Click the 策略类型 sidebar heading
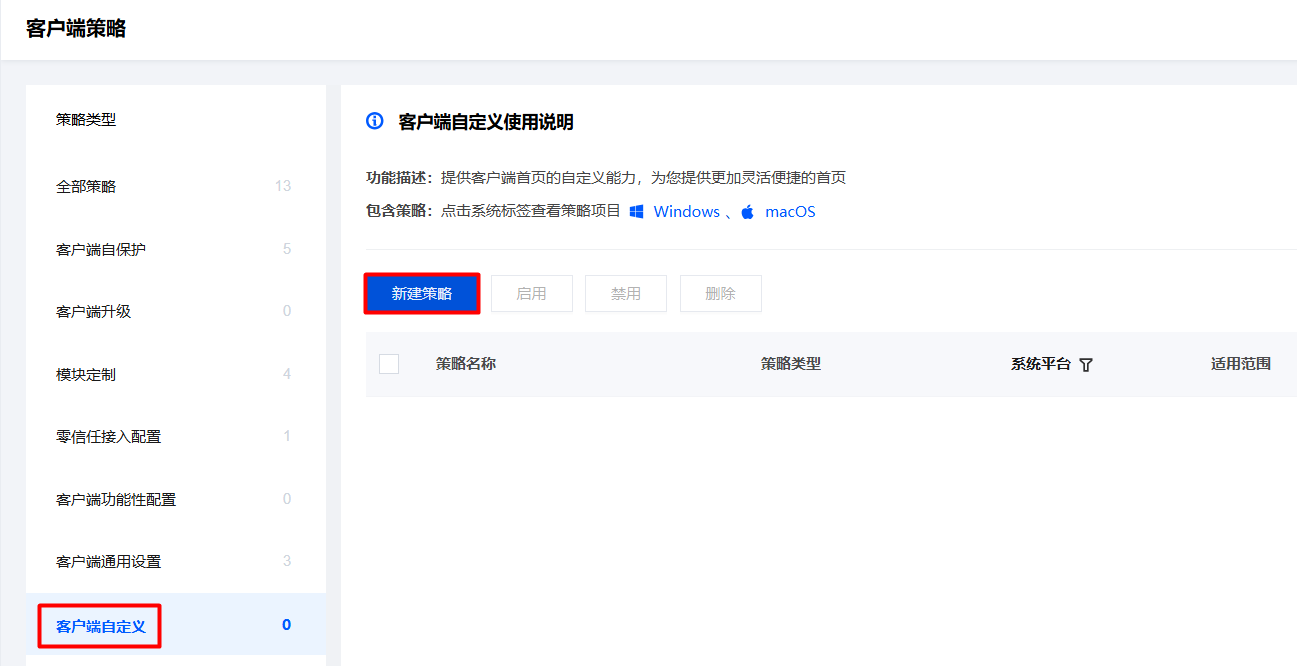The image size is (1297, 666). click(x=86, y=120)
